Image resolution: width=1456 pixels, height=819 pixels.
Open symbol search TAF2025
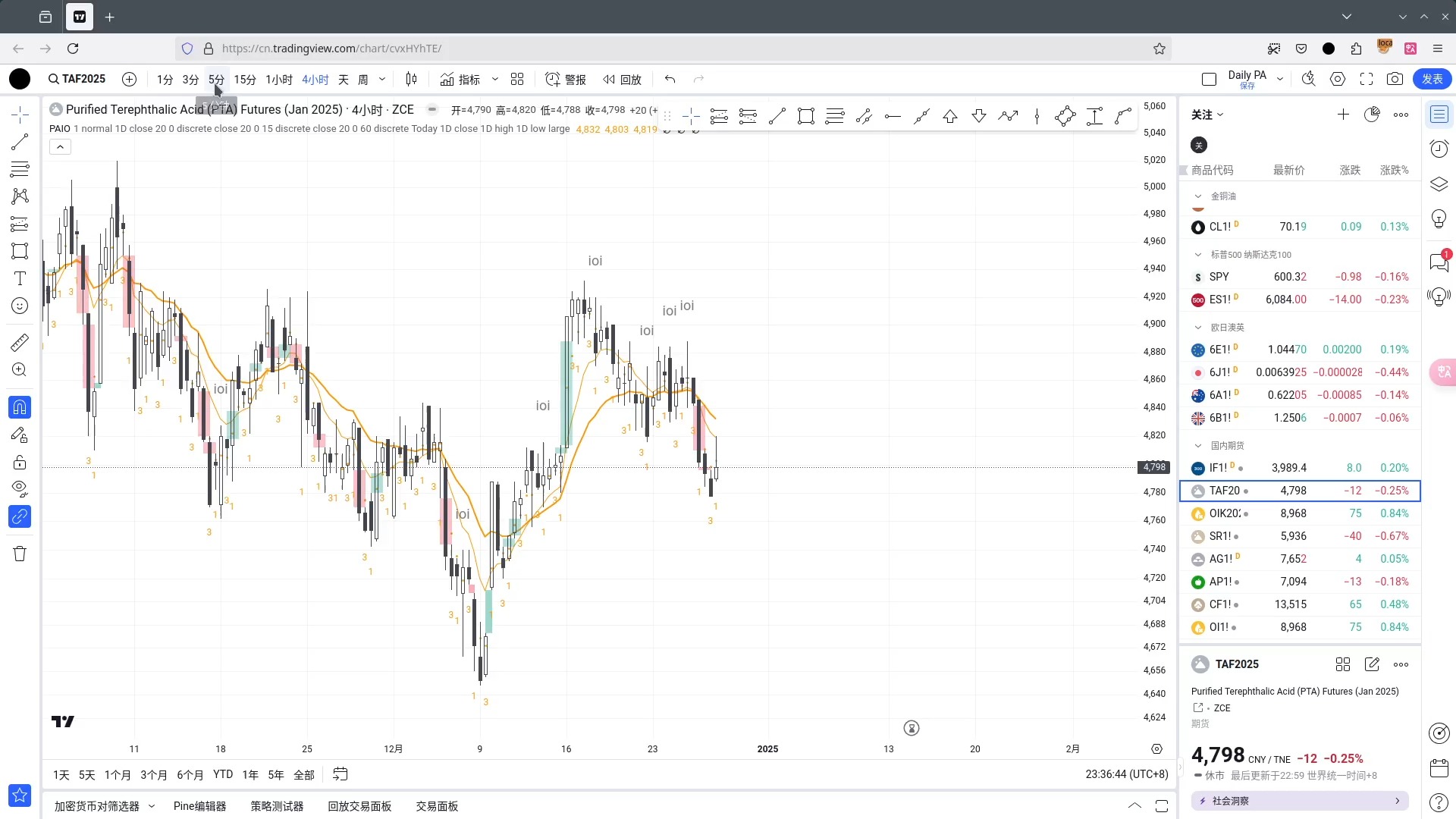[77, 79]
